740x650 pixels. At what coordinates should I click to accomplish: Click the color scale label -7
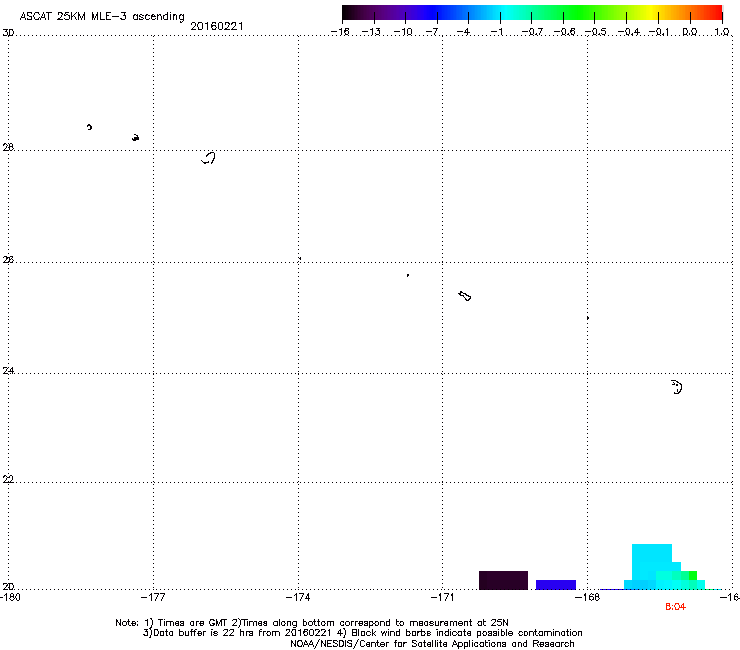pyautogui.click(x=432, y=32)
